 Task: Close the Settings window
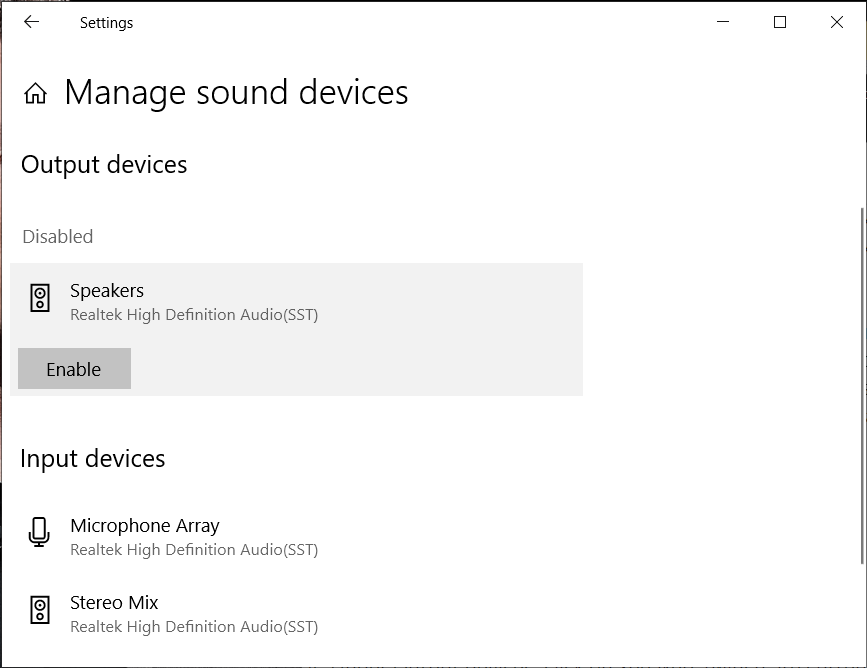pyautogui.click(x=837, y=22)
